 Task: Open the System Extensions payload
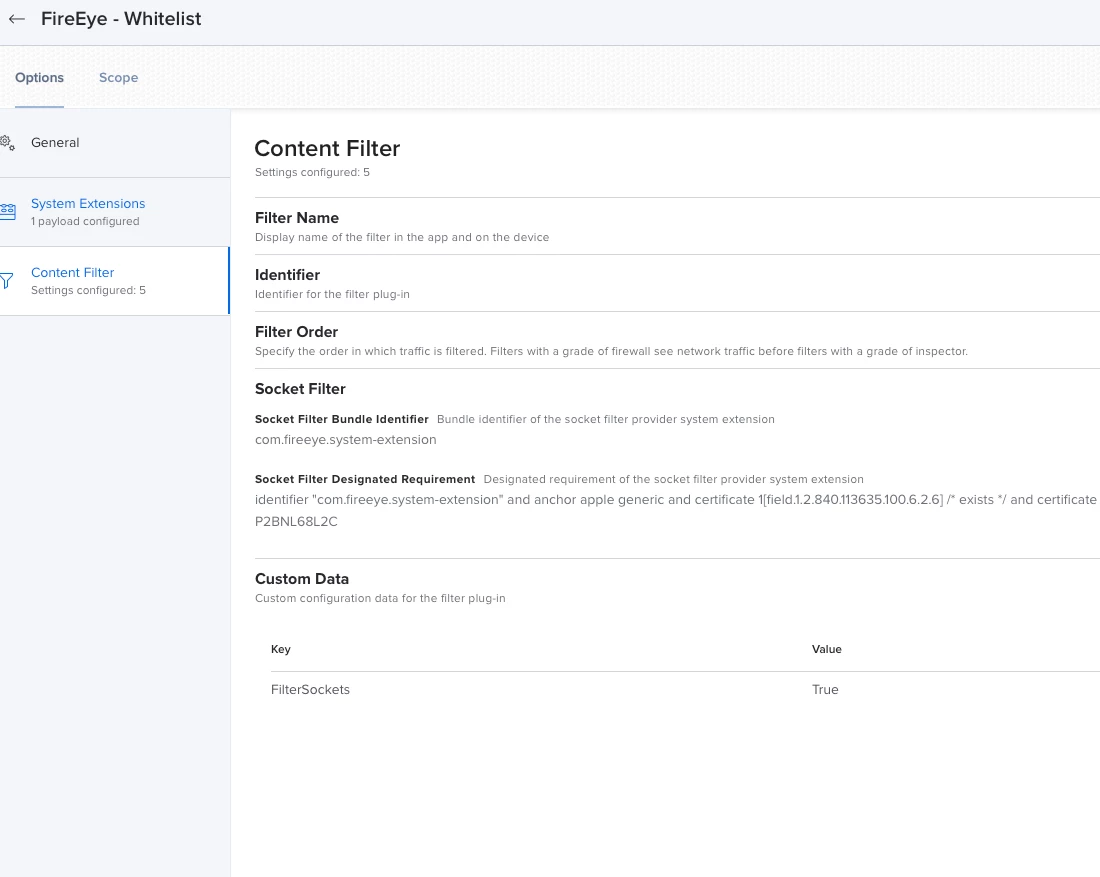pyautogui.click(x=115, y=212)
